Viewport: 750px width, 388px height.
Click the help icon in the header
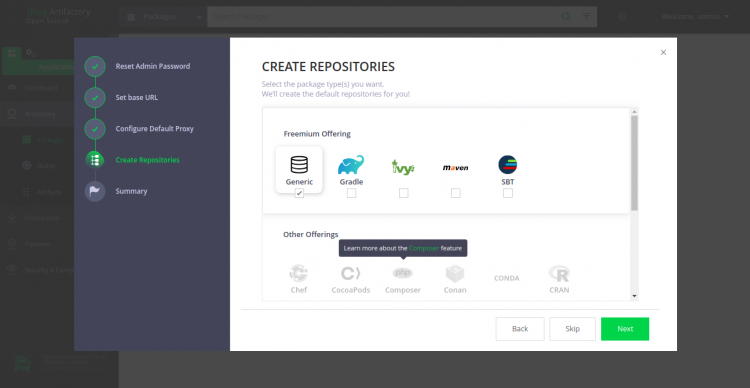(622, 16)
